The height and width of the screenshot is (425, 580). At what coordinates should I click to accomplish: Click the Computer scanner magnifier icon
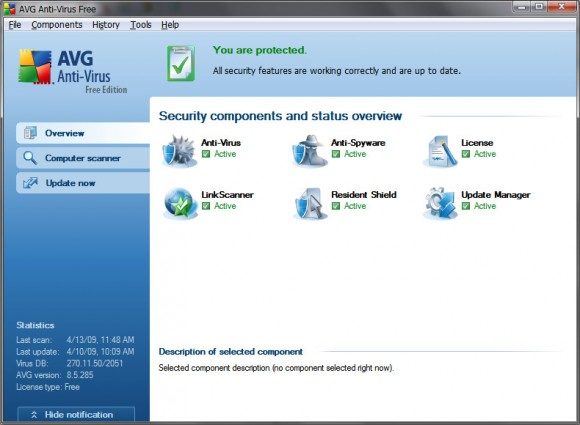point(30,158)
